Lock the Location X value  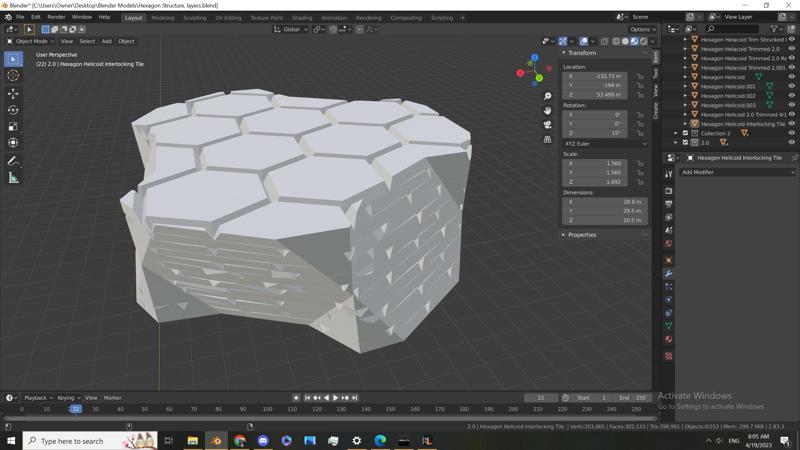tap(639, 76)
